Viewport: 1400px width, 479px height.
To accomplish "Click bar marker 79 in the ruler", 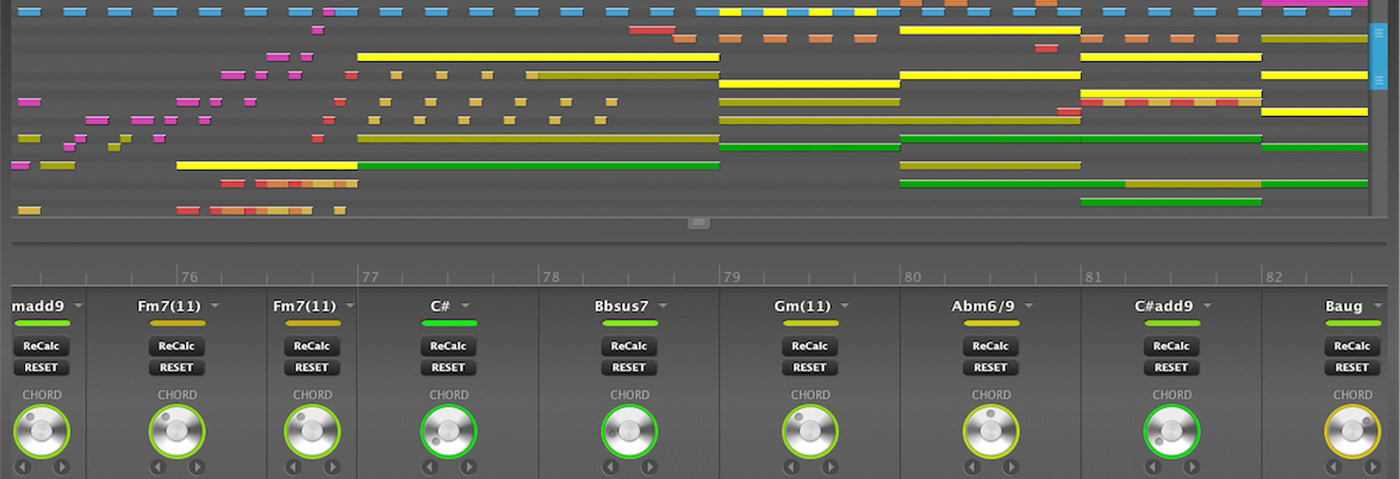I will pos(732,277).
